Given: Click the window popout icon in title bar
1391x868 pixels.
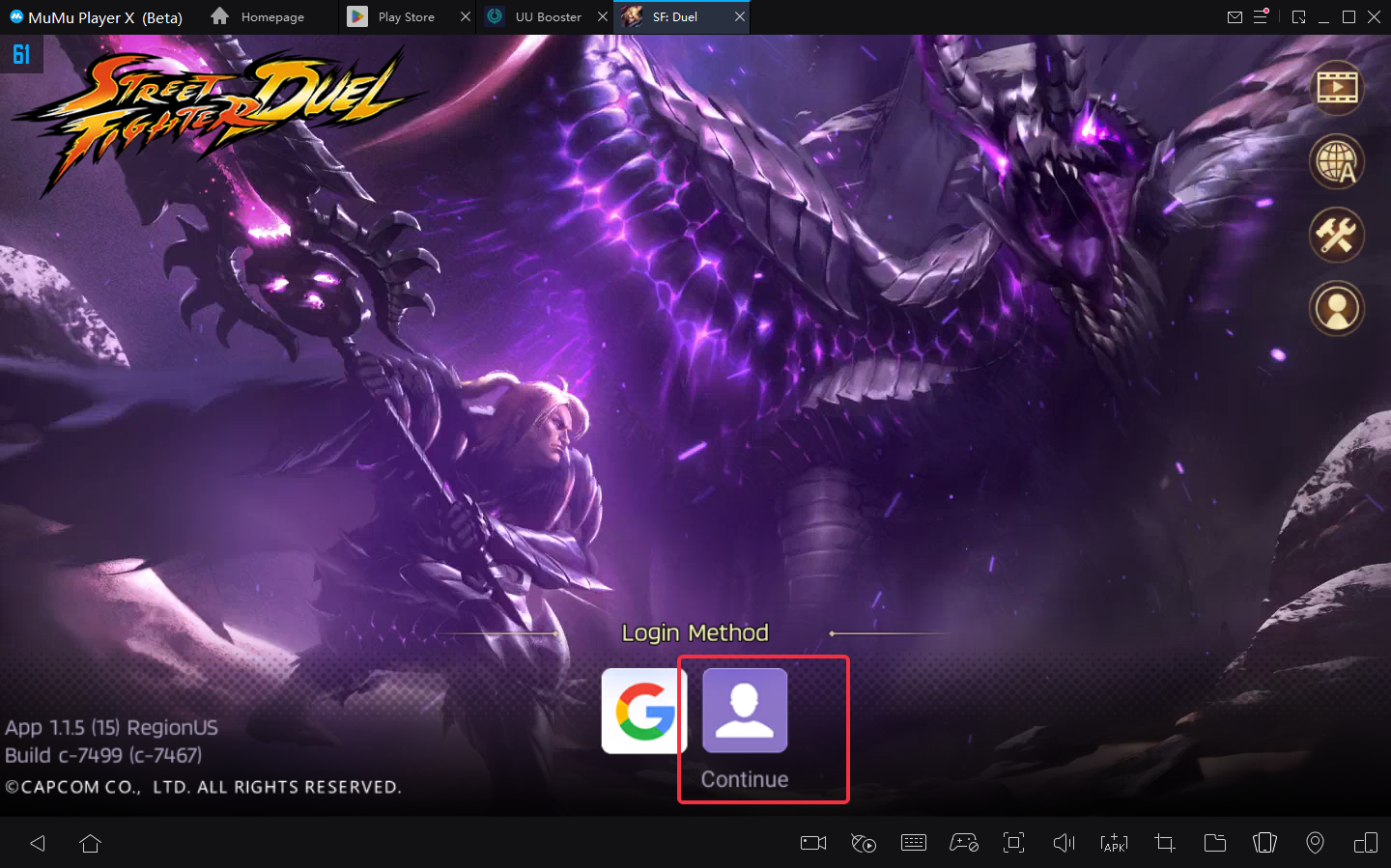Looking at the screenshot, I should (1298, 16).
